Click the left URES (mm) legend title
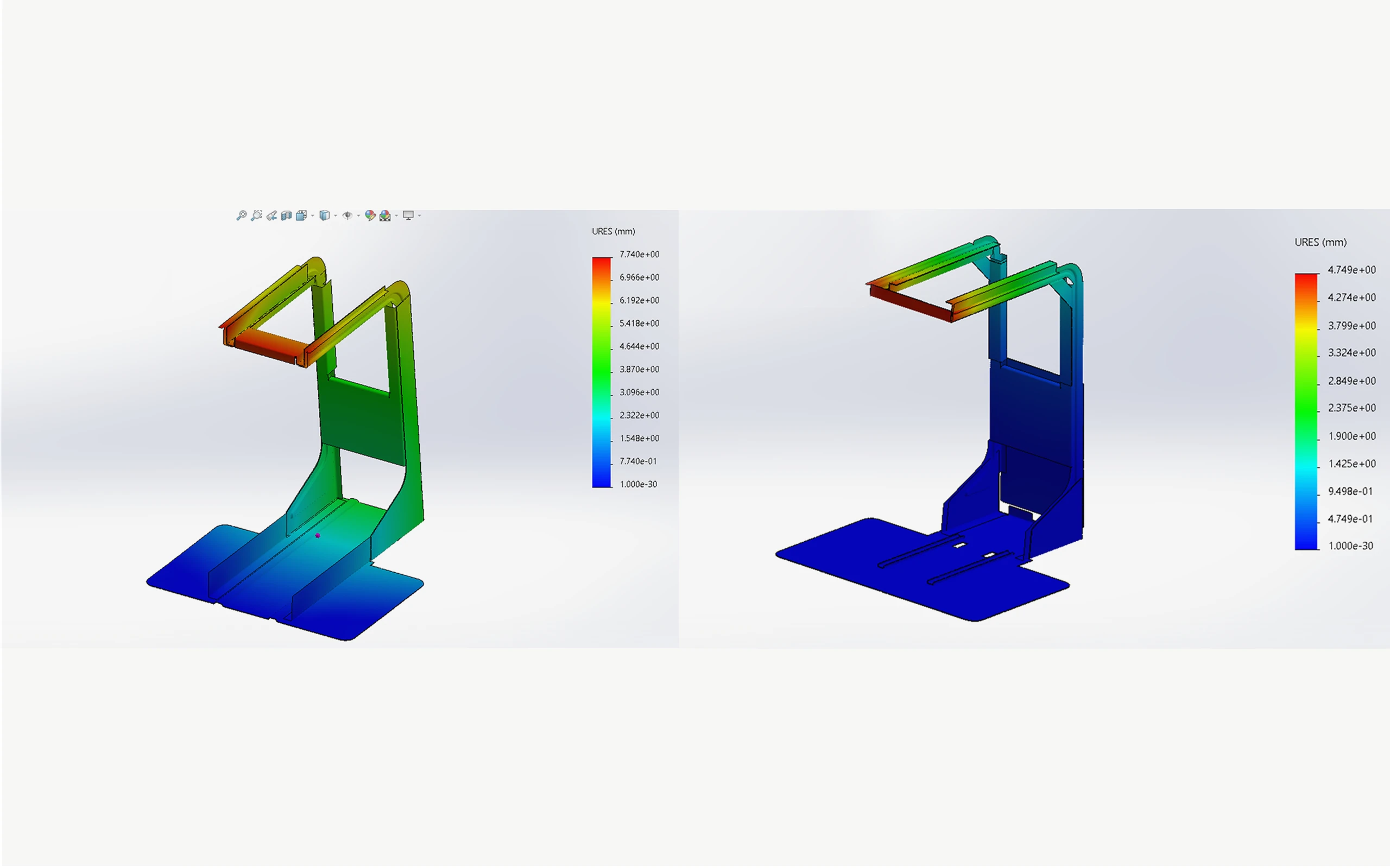This screenshot has height=868, width=1390. click(613, 231)
